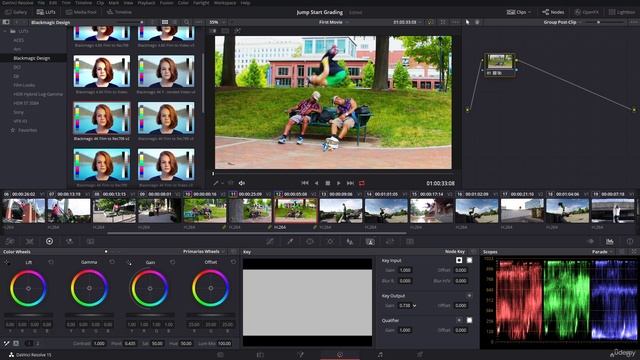Open the Workspace menu
This screenshot has width=640, height=360.
coord(225,3)
